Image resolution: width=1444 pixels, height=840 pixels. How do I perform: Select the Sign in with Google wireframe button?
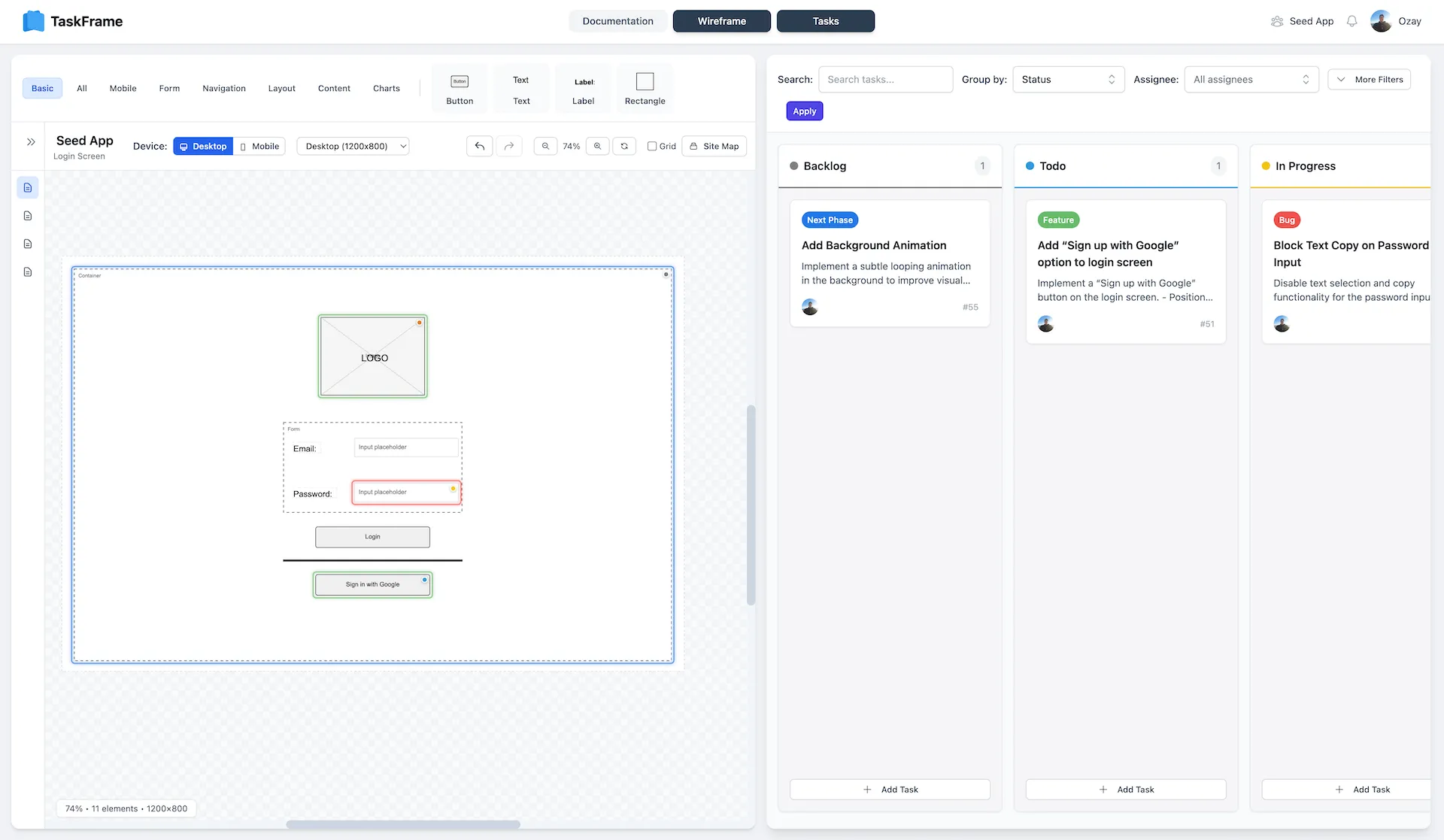(x=372, y=584)
